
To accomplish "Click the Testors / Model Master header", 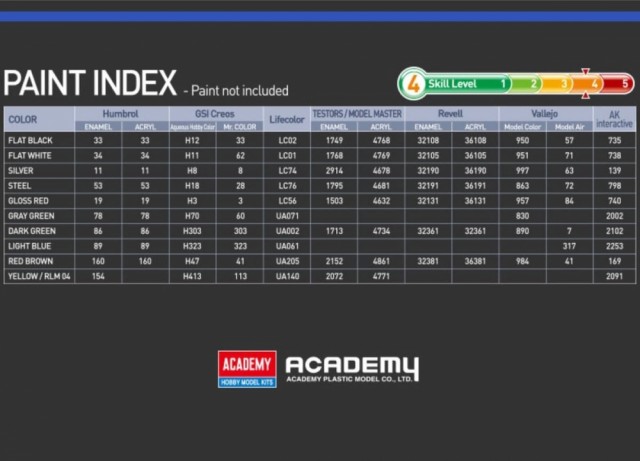I will click(357, 114).
